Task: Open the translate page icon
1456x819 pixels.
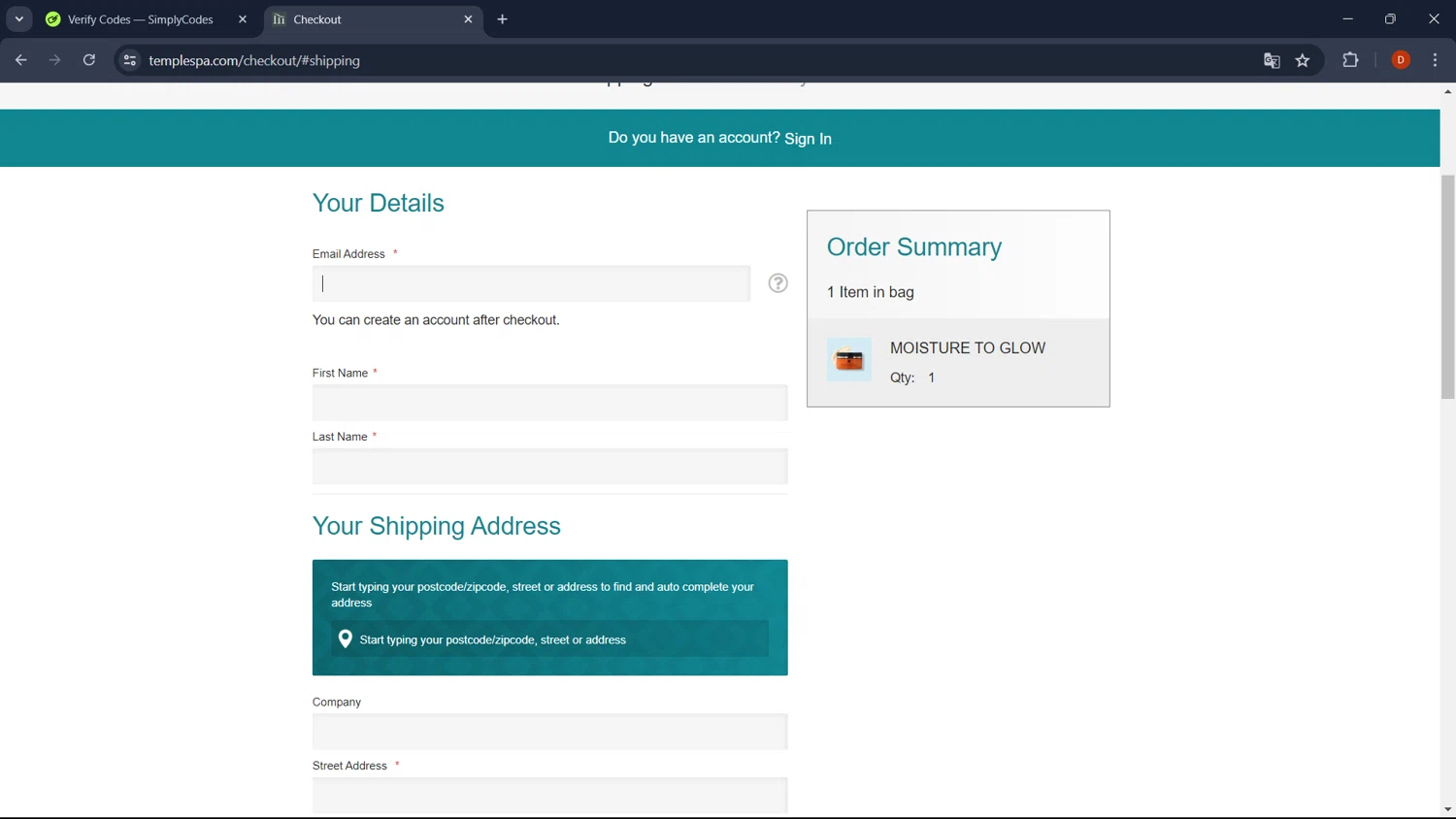Action: (x=1272, y=60)
